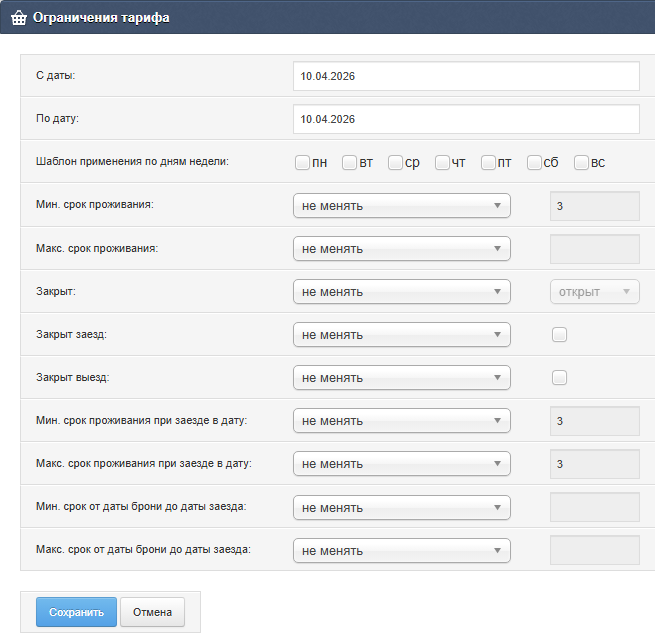The image size is (655, 641).
Task: Click the «Мин. срок проживания» value field
Action: (x=594, y=206)
